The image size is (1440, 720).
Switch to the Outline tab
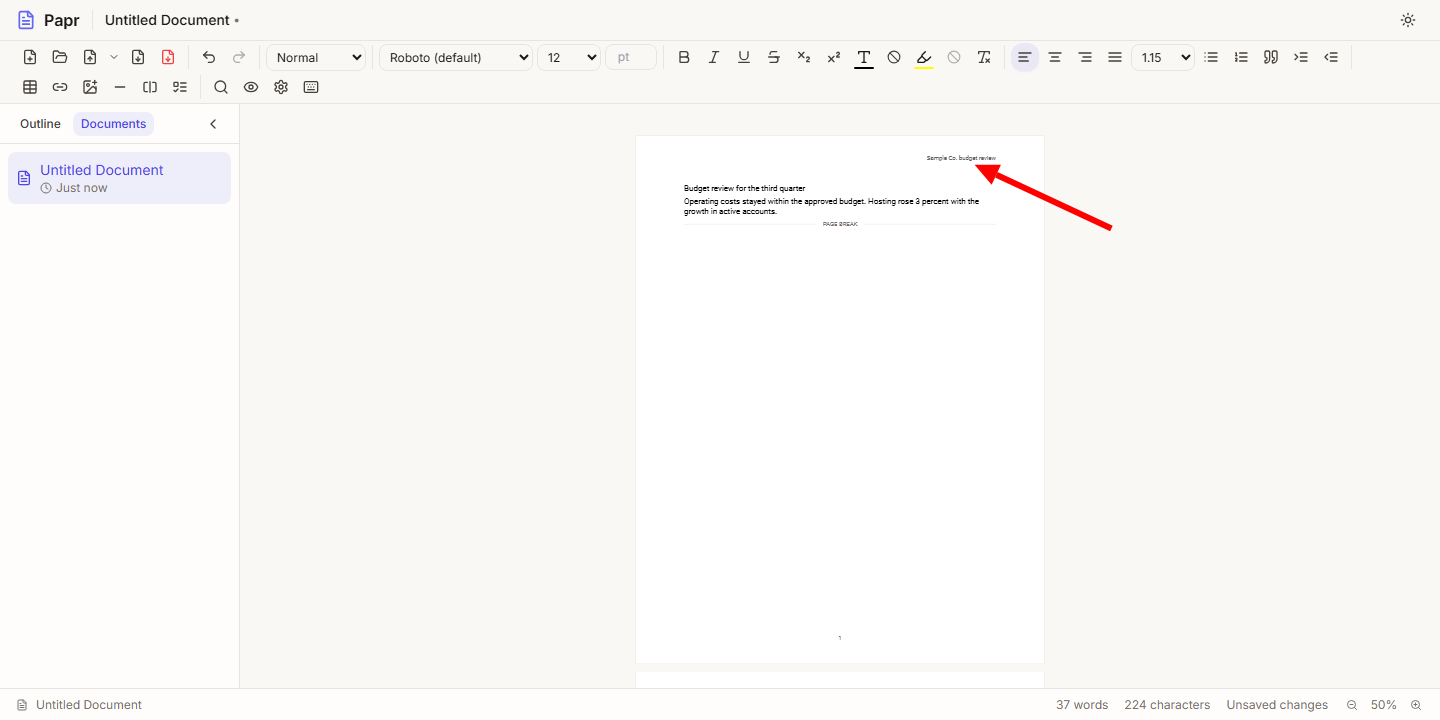point(40,124)
